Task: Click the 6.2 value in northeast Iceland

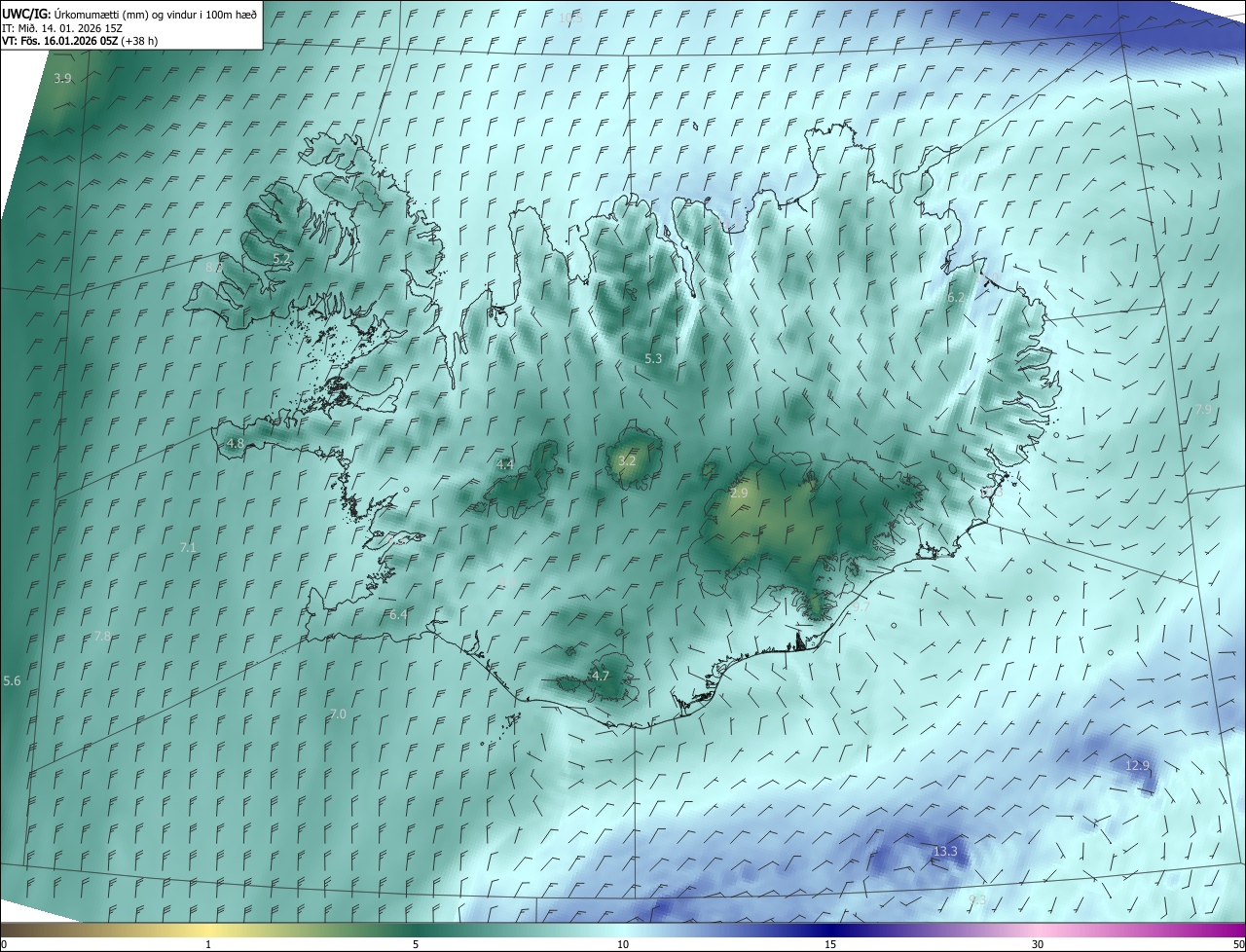Action: click(956, 298)
